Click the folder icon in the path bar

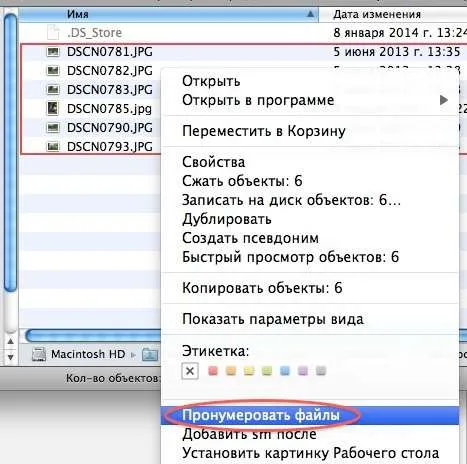pyautogui.click(x=150, y=354)
